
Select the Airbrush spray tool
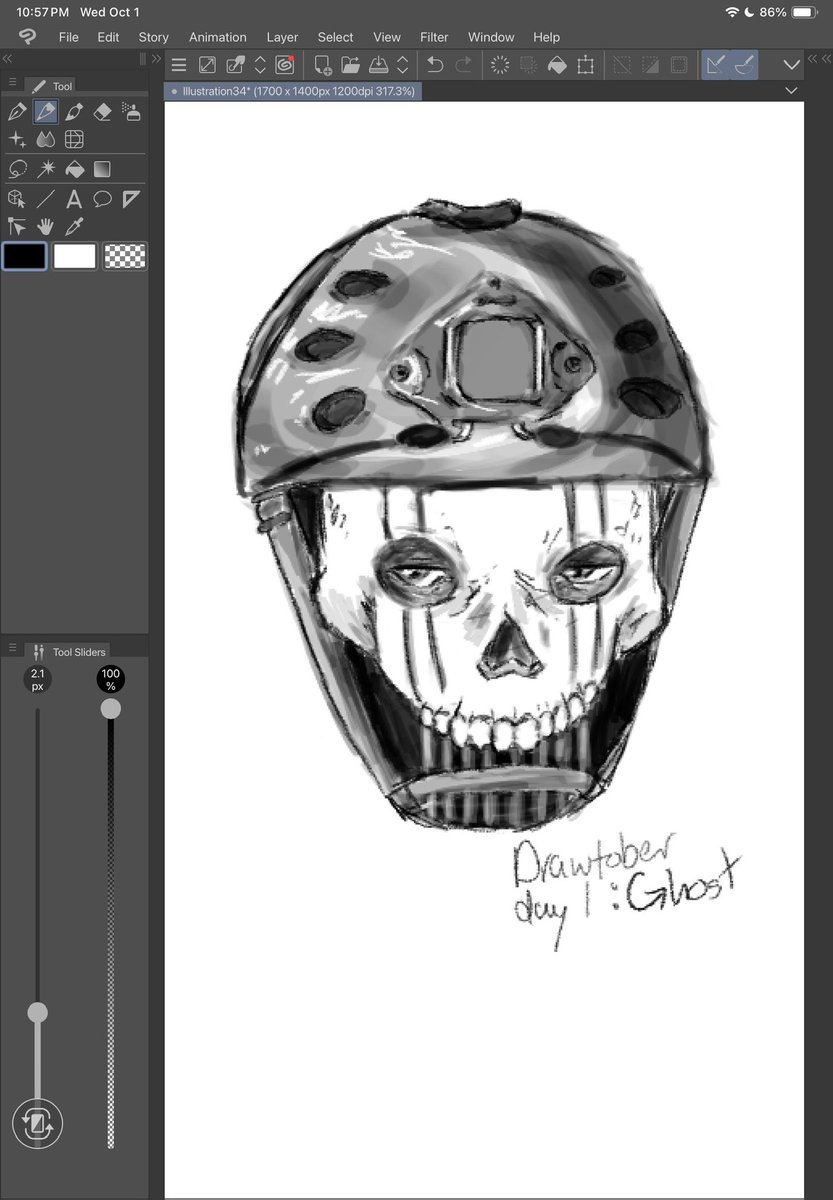click(x=131, y=112)
